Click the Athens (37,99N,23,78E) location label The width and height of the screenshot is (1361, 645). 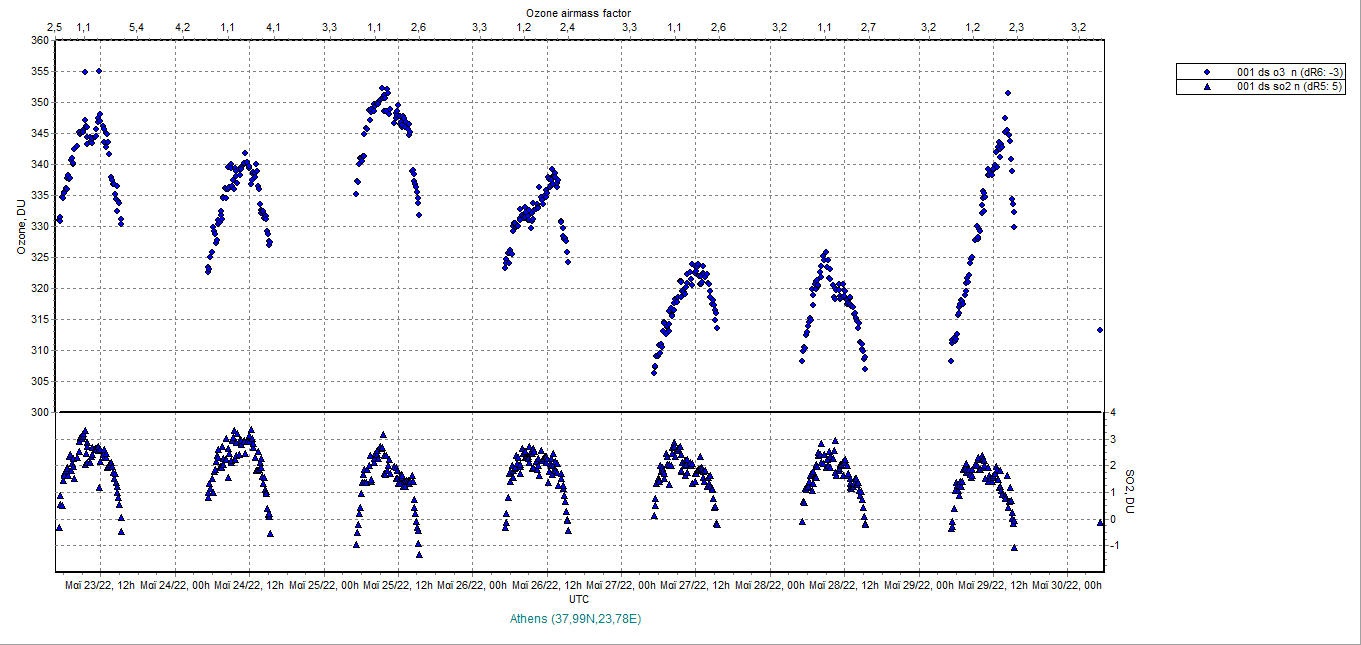point(575,619)
